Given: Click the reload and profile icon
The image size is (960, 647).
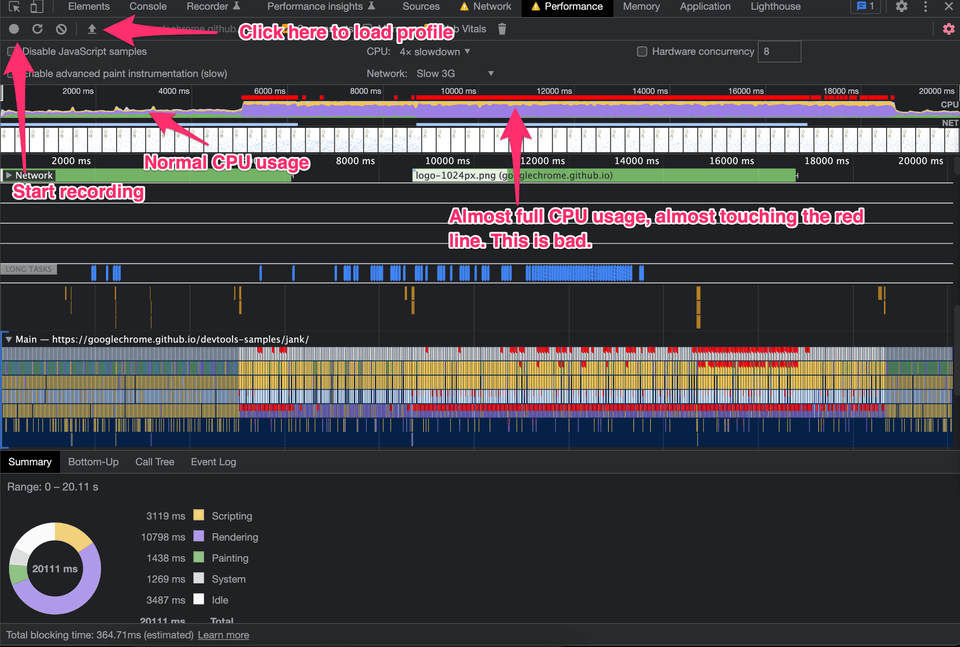Looking at the screenshot, I should click(x=37, y=30).
